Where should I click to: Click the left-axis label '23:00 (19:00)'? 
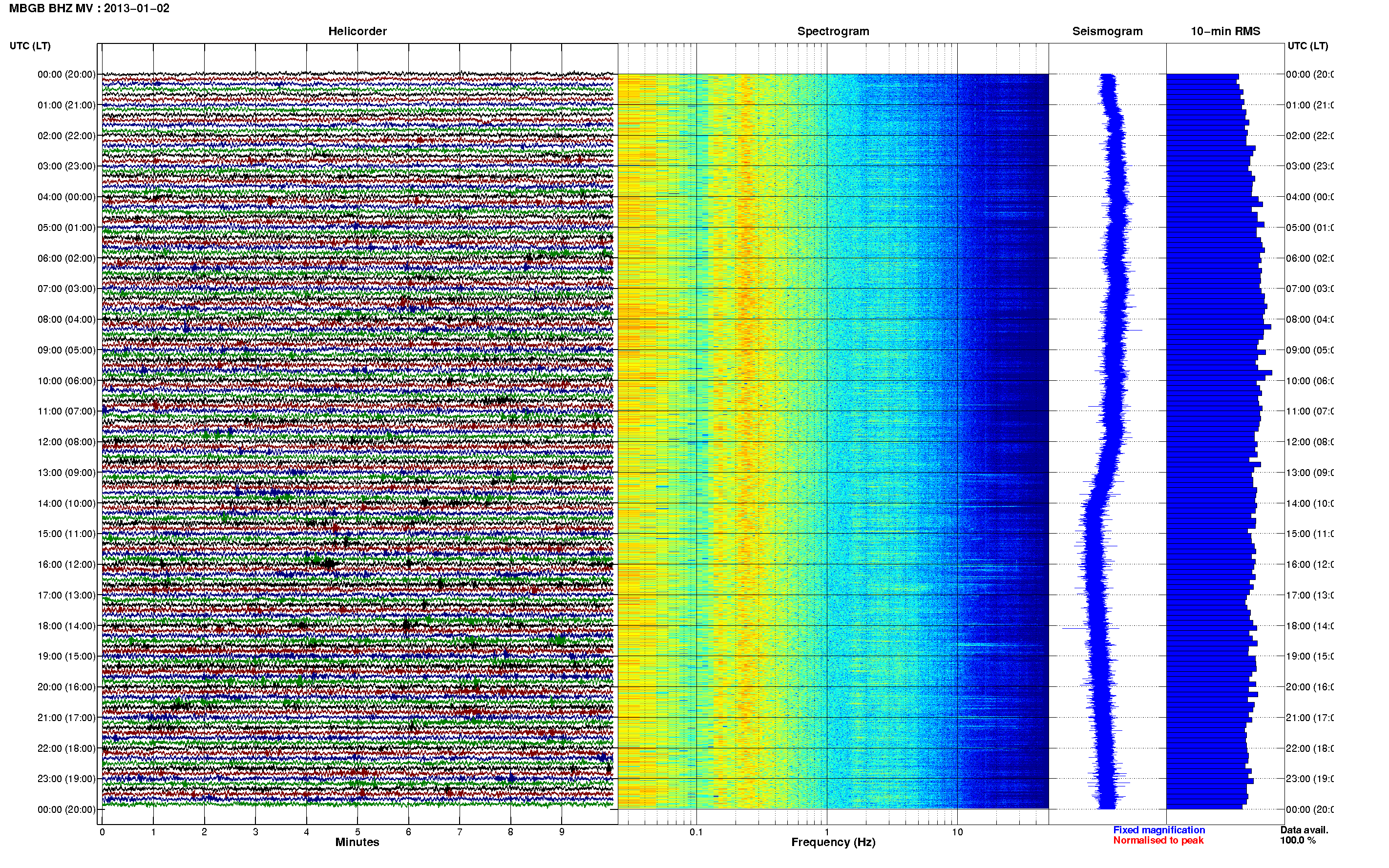click(x=66, y=779)
